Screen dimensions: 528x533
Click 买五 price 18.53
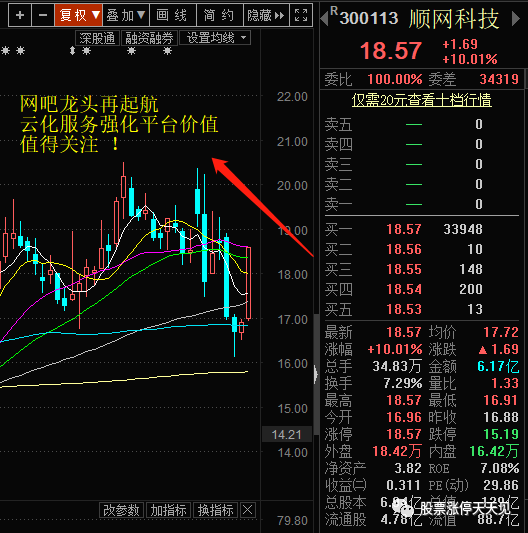point(404,309)
